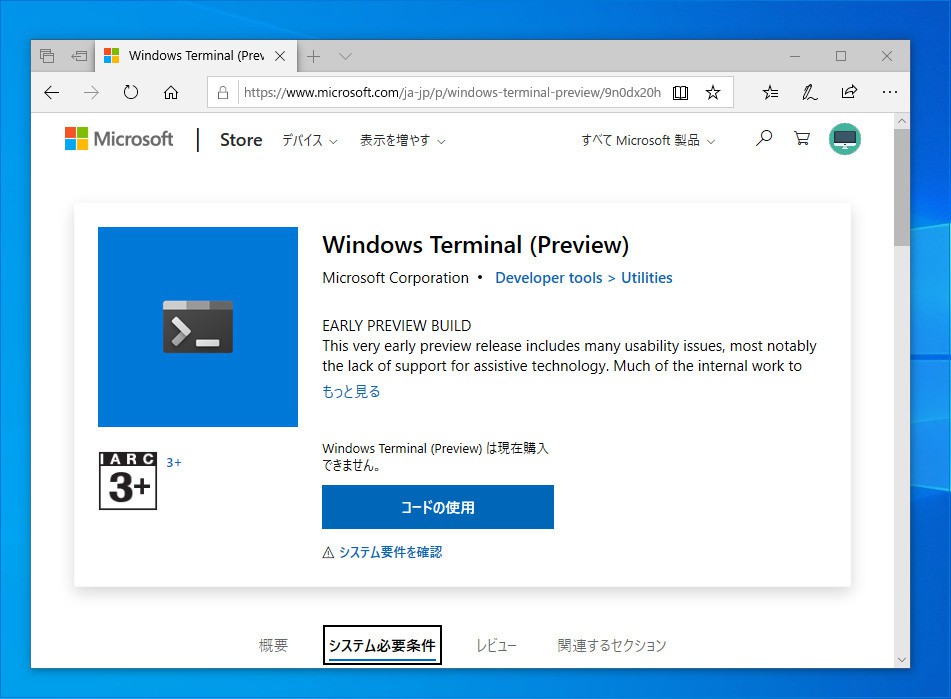This screenshot has height=699, width=951.
Task: Click the Microsoft Corporation publisher text
Action: 395,278
